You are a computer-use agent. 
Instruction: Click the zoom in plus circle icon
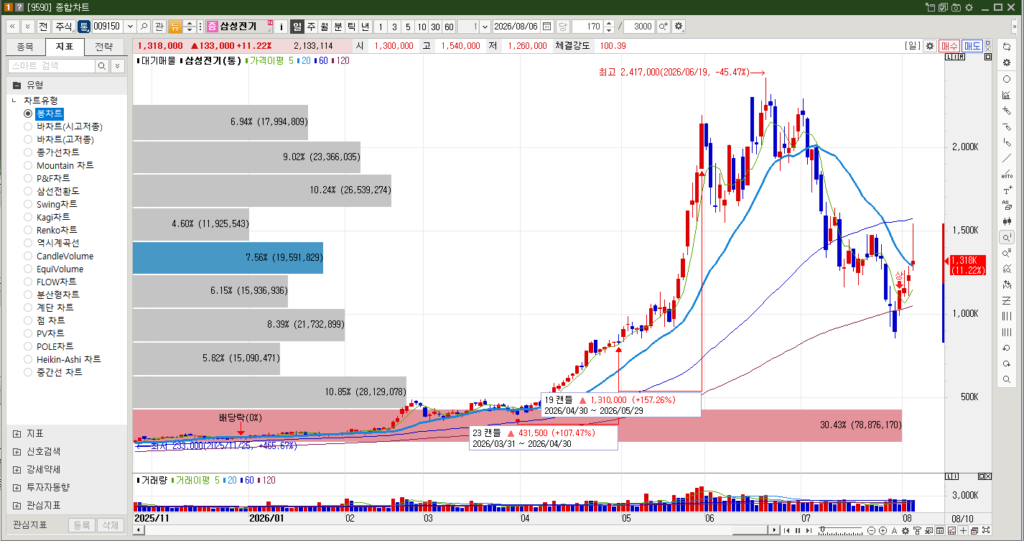882,531
